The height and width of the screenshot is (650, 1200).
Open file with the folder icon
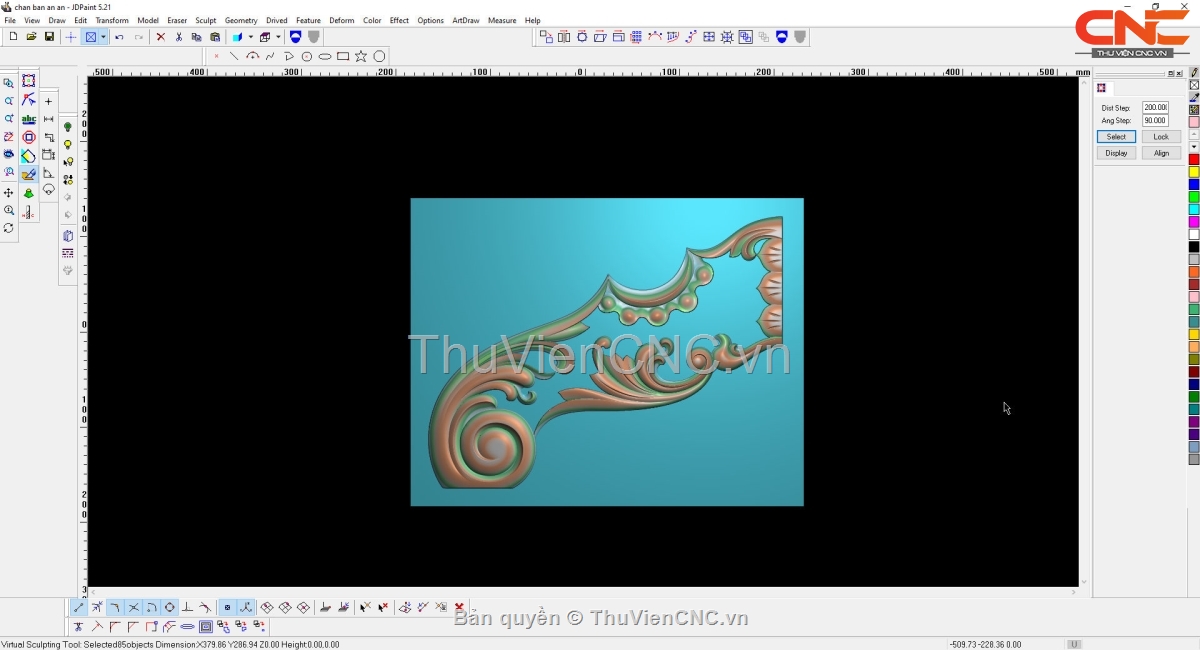coord(31,37)
